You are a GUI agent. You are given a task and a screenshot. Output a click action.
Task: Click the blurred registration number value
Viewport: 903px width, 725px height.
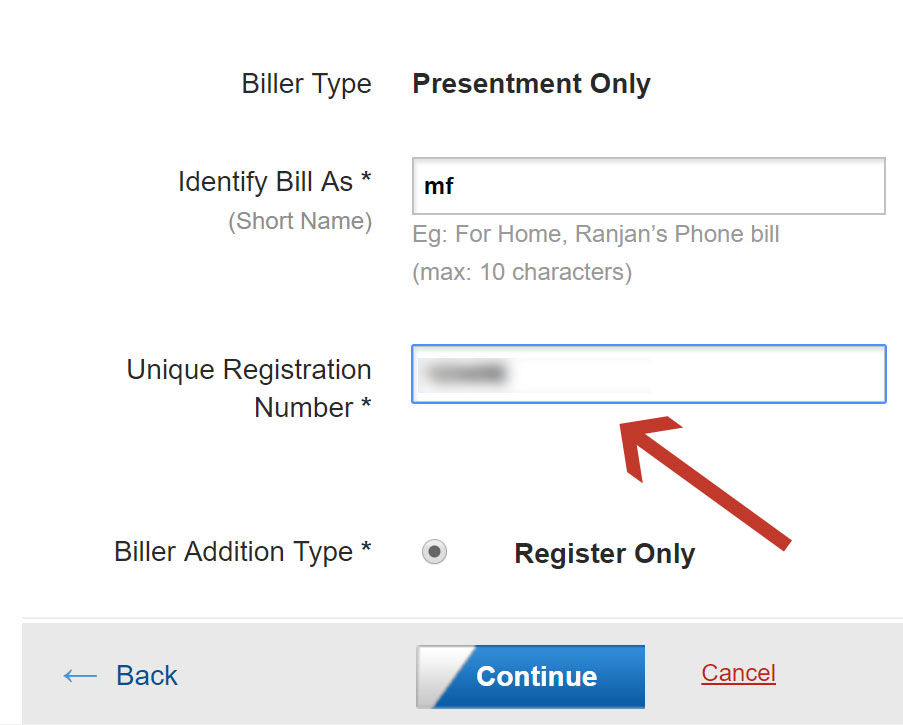coord(464,374)
